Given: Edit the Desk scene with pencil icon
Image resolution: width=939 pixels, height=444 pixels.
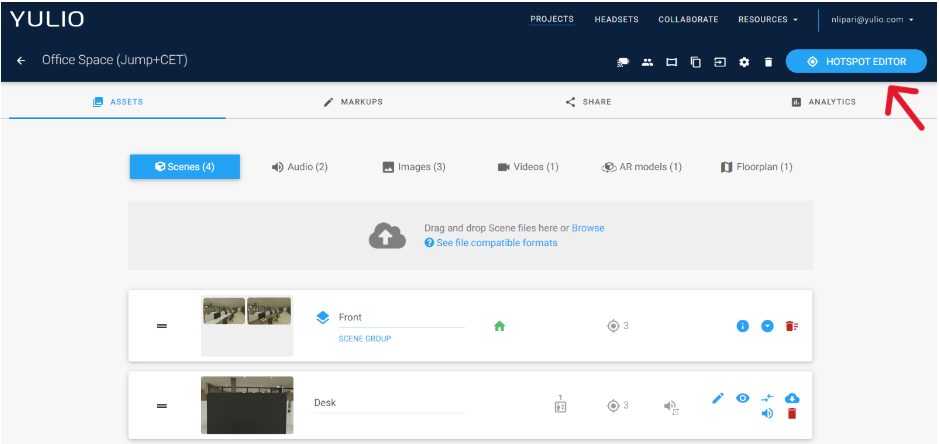Looking at the screenshot, I should [717, 398].
